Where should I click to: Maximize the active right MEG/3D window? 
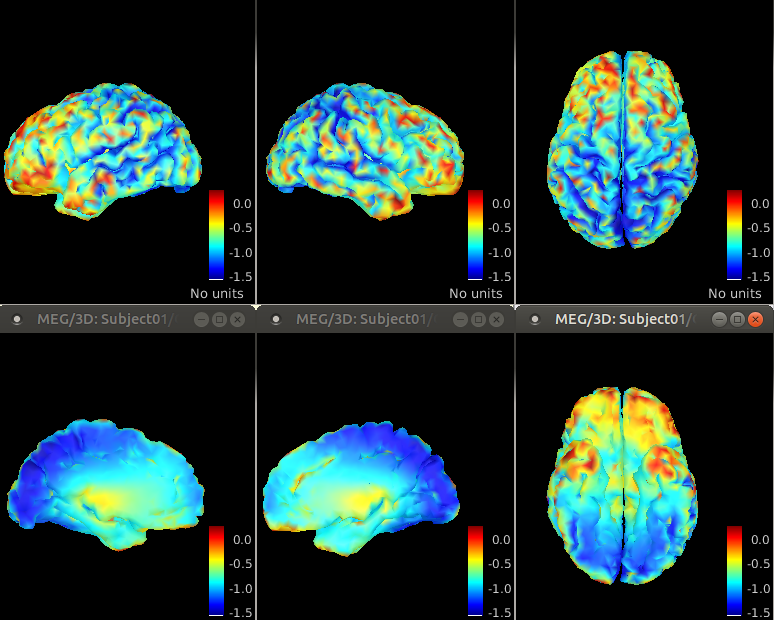[x=737, y=319]
